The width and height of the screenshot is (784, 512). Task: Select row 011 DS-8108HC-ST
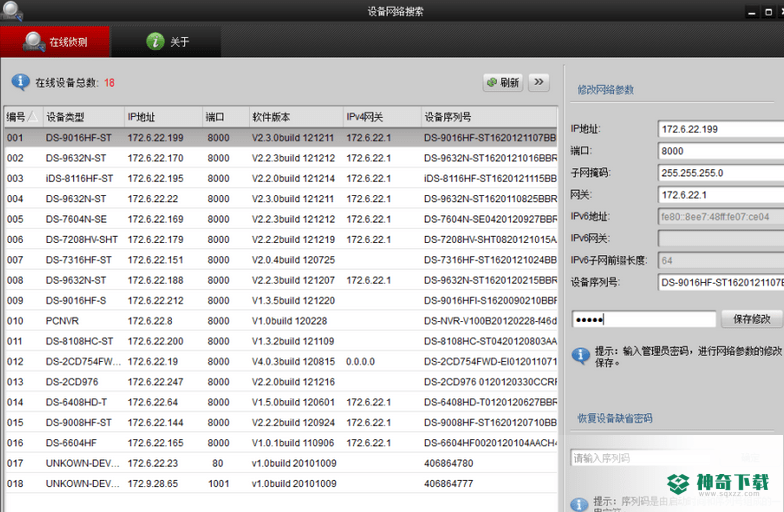click(281, 341)
